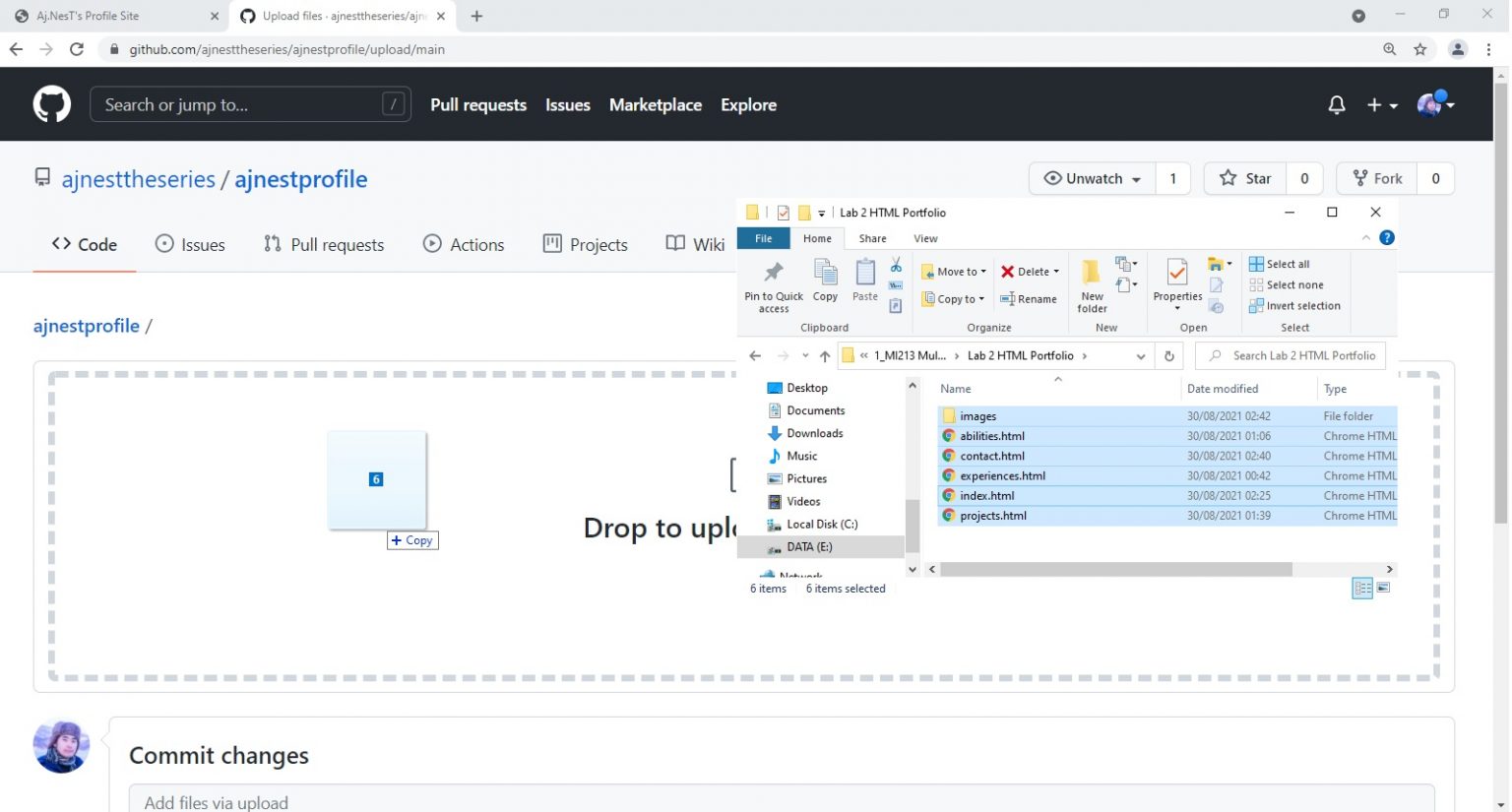Switch to repository Actions tab
Image resolution: width=1512 pixels, height=812 pixels.
(464, 245)
